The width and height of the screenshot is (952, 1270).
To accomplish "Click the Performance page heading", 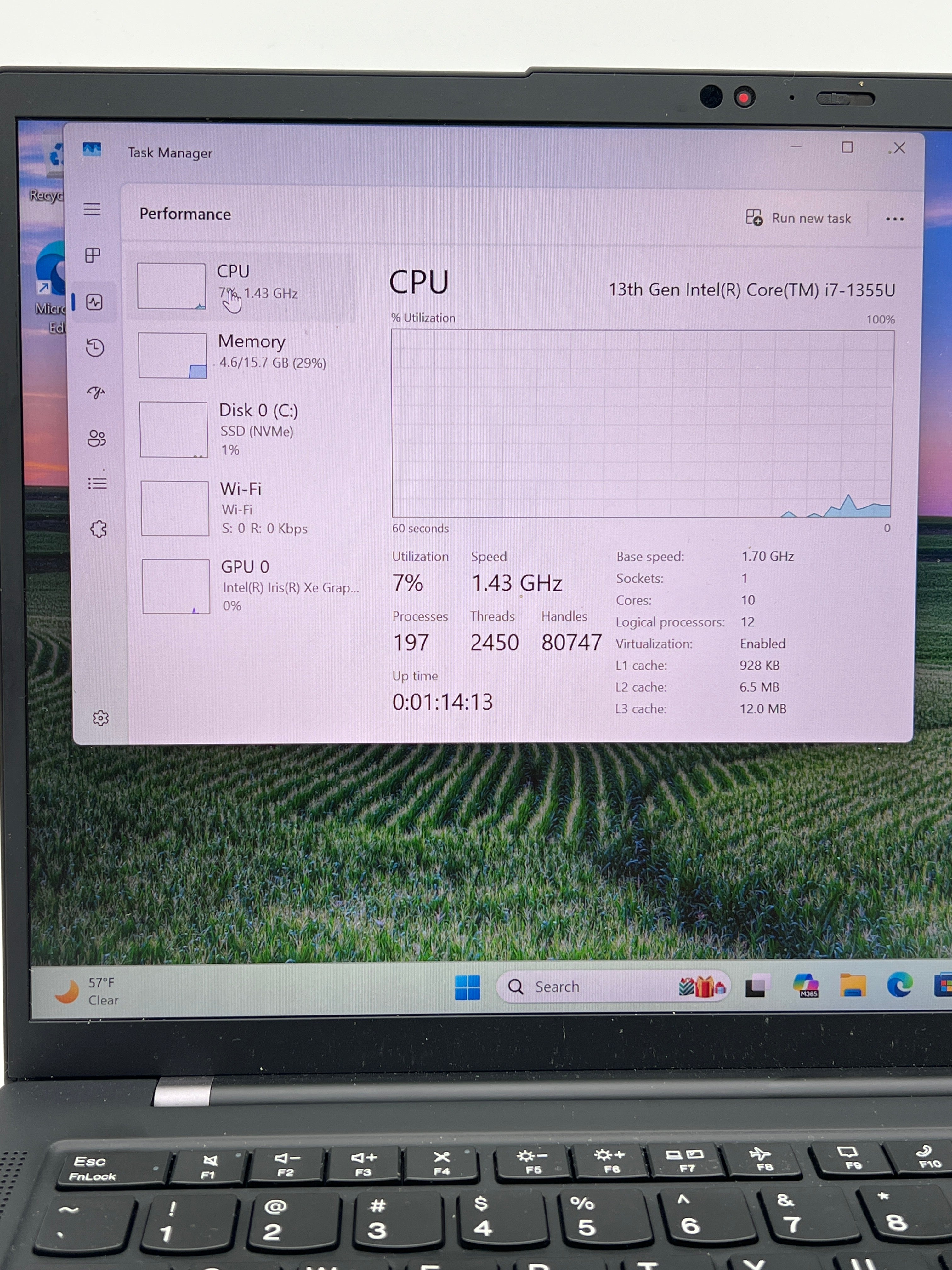I will coord(185,214).
